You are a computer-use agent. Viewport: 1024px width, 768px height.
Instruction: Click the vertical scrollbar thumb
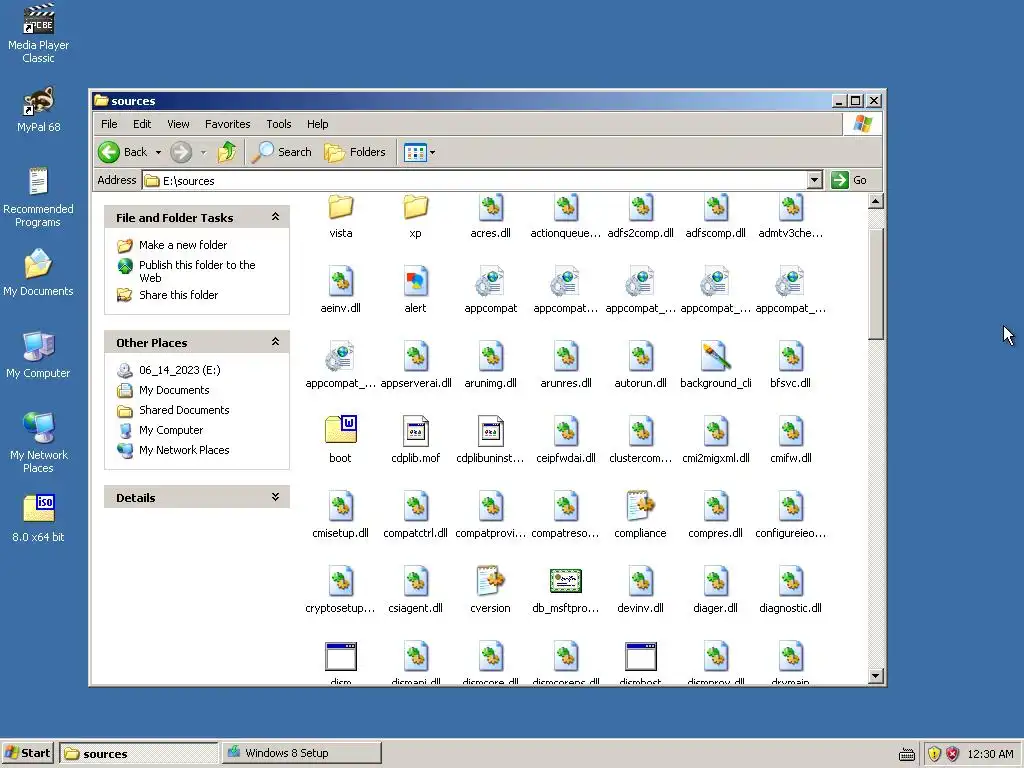876,284
